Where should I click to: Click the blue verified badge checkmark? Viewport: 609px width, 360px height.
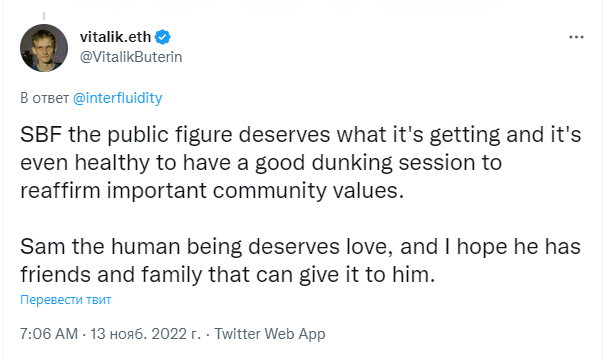tap(163, 37)
